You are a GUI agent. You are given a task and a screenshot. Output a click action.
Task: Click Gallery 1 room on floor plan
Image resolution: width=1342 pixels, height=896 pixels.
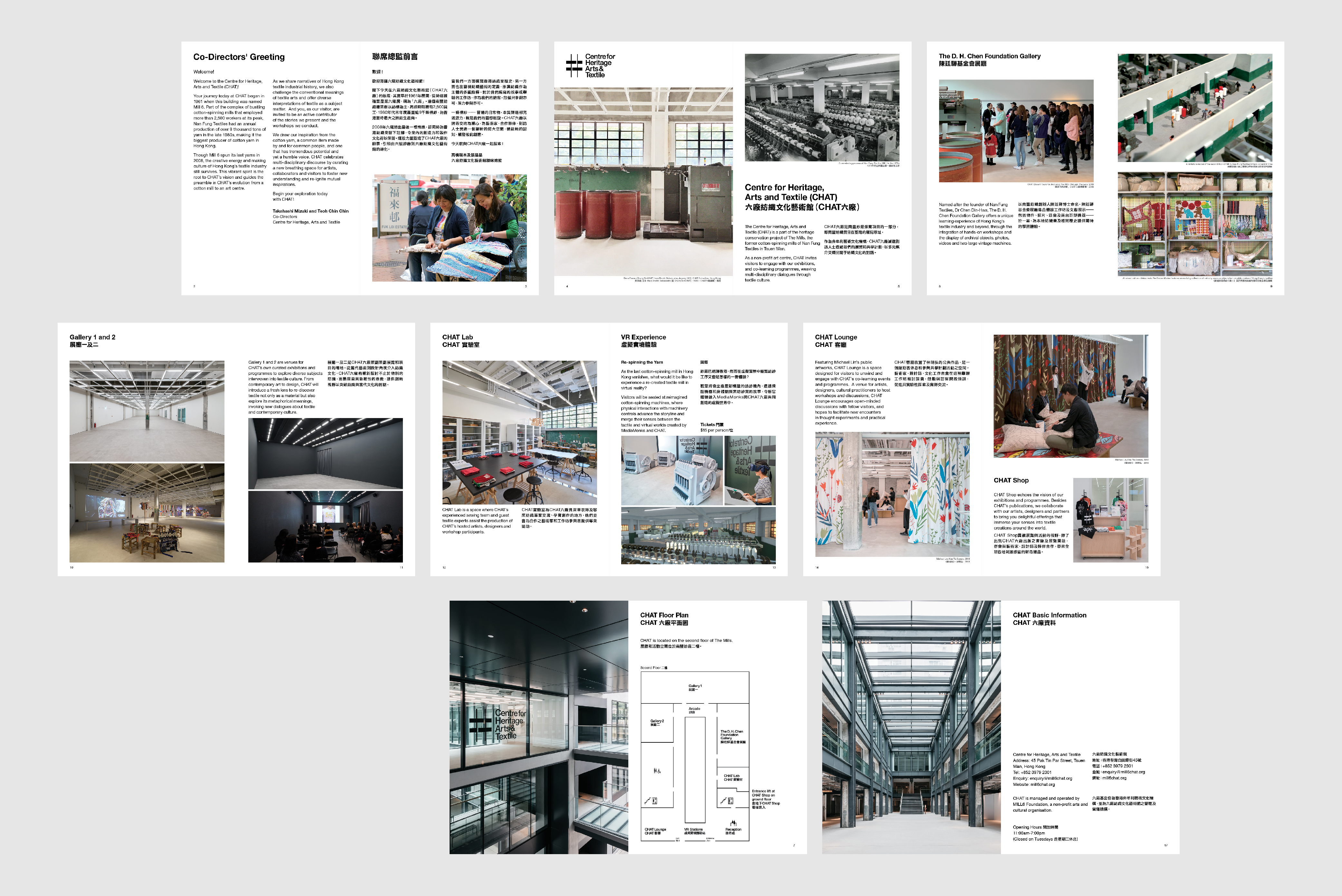point(695,687)
